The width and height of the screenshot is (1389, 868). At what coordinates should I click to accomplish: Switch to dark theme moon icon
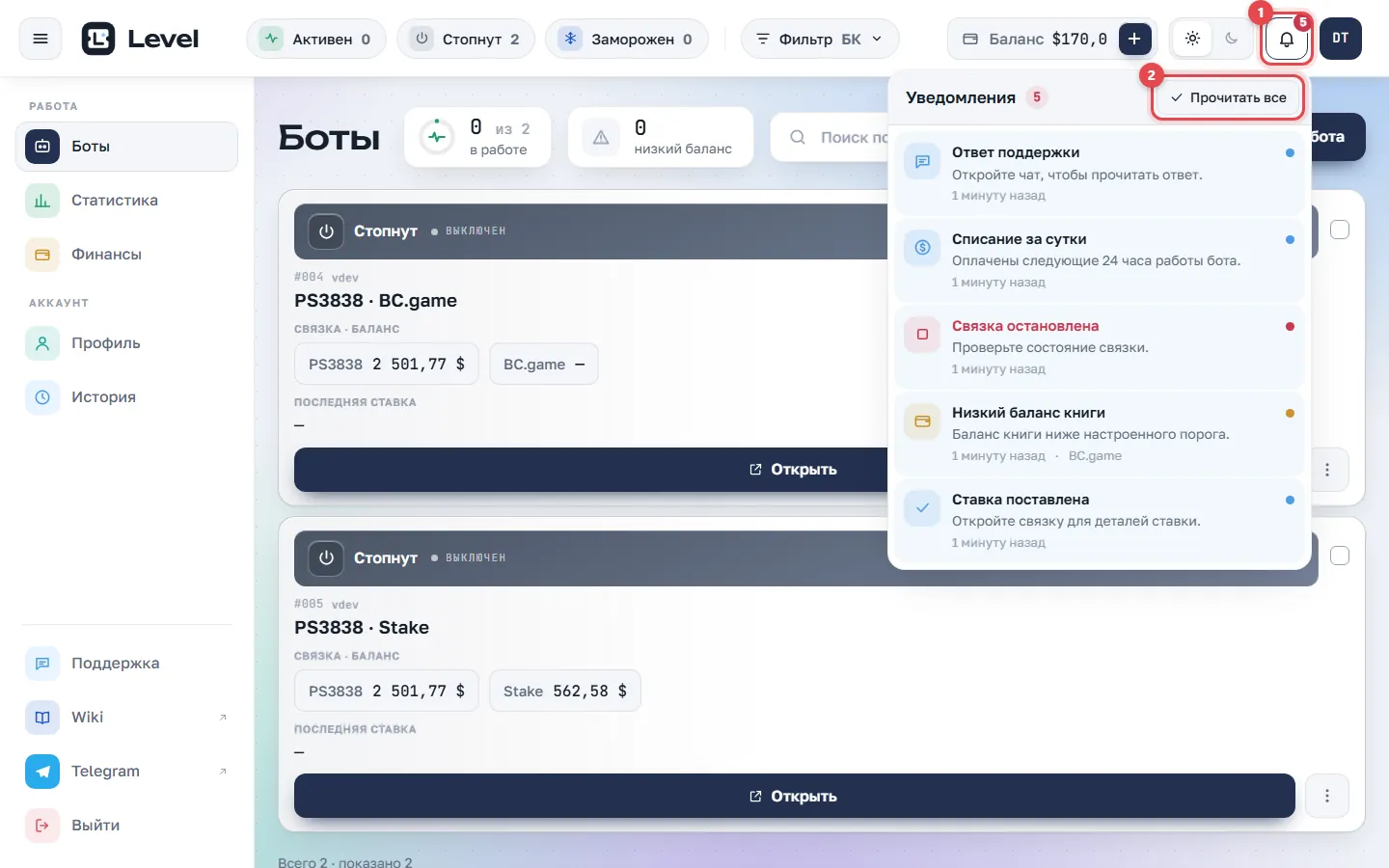tap(1232, 39)
